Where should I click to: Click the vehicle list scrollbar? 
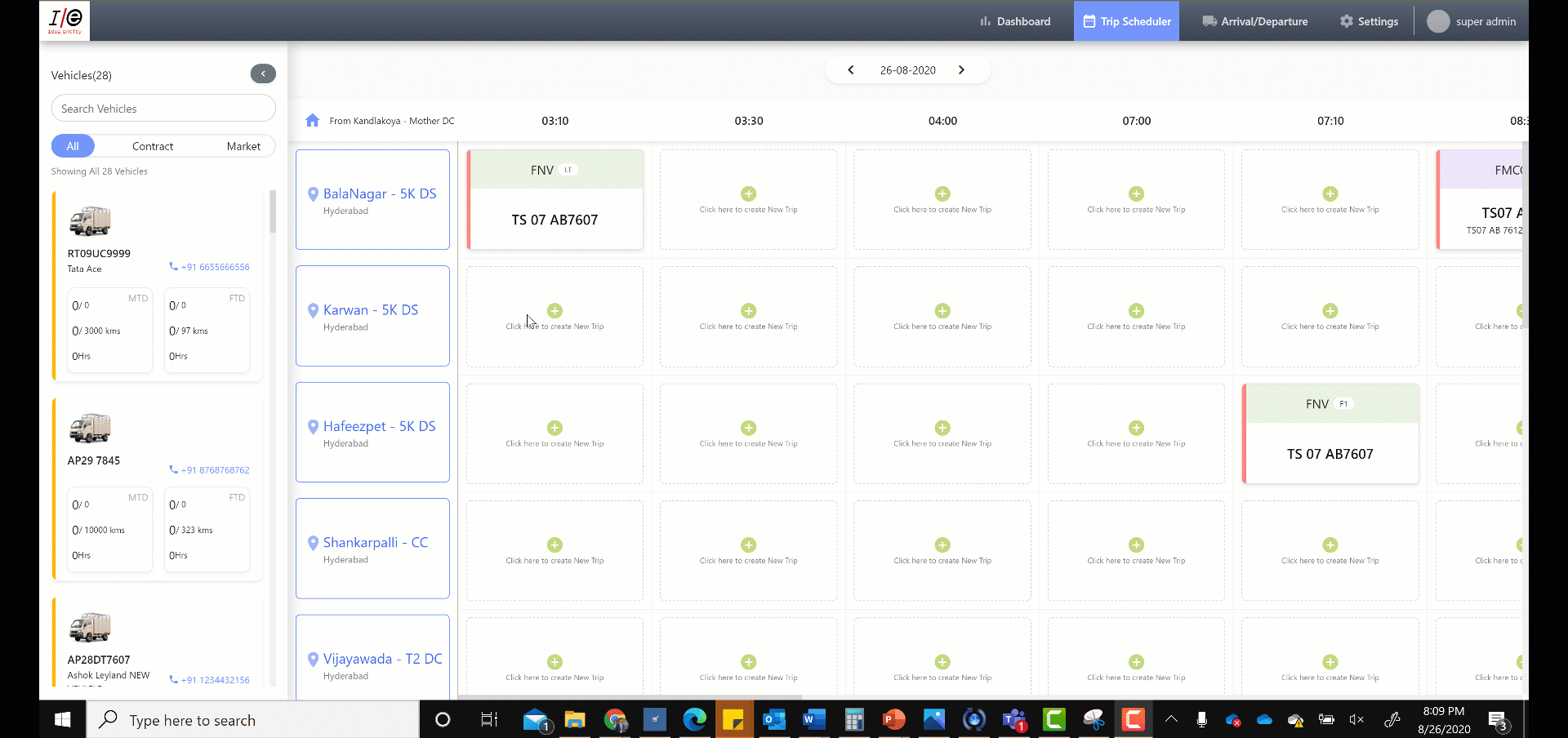pyautogui.click(x=272, y=212)
